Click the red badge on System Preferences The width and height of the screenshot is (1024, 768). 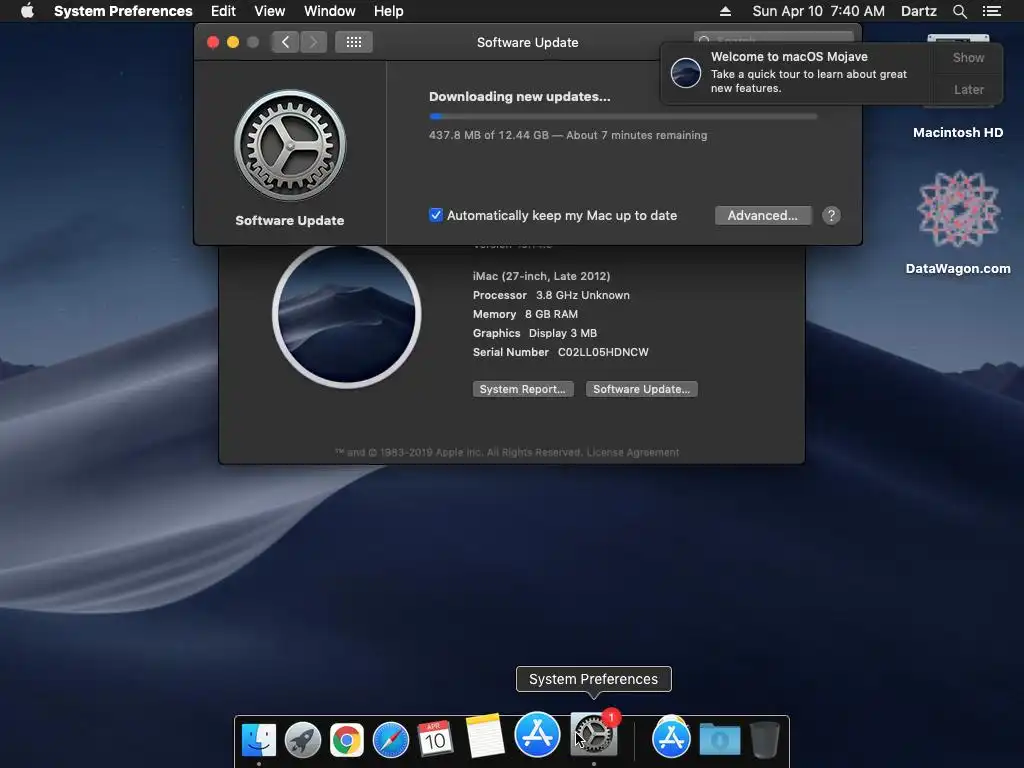tap(611, 718)
